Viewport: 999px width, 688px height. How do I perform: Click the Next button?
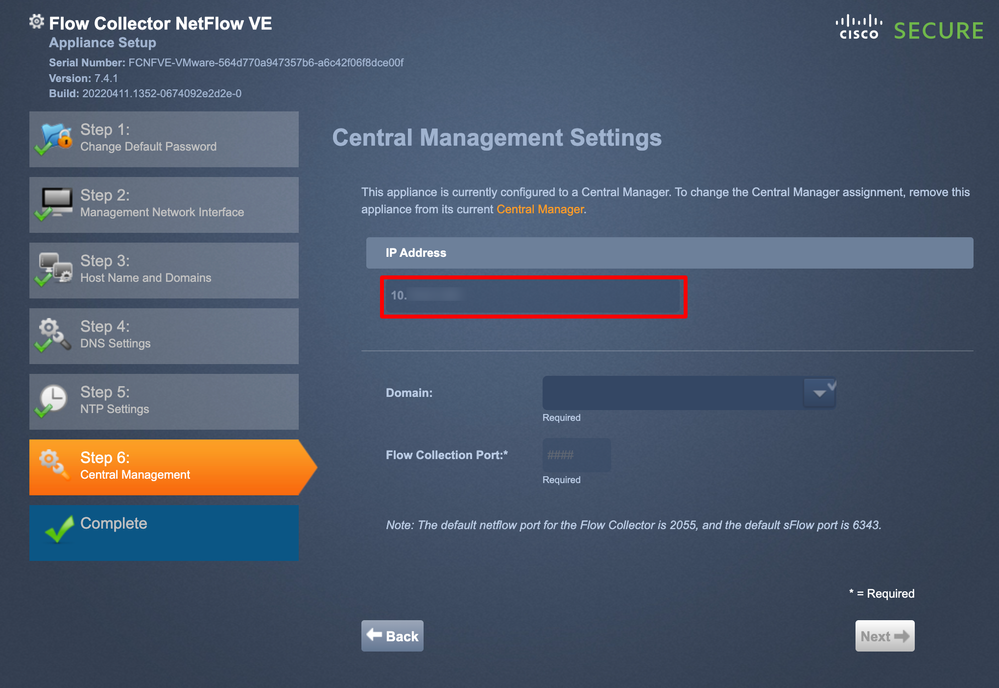click(884, 636)
